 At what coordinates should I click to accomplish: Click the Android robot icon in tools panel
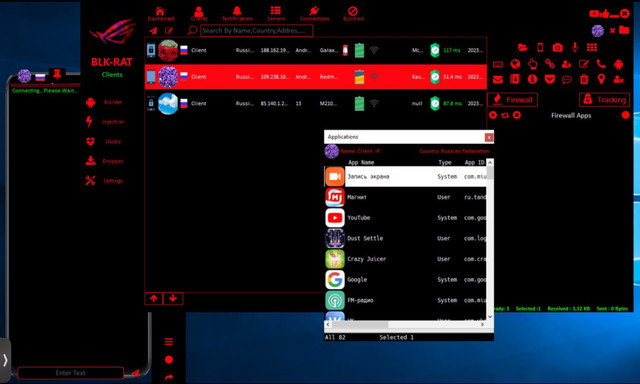[619, 64]
